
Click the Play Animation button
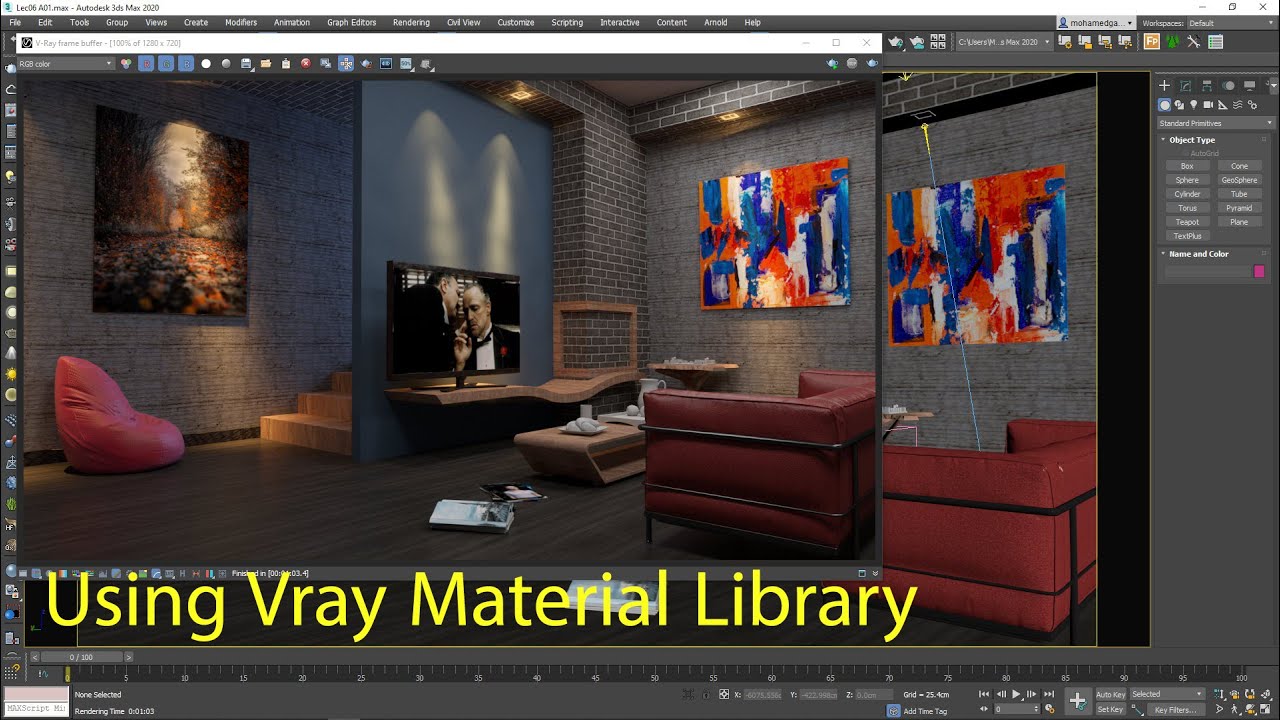point(1017,694)
